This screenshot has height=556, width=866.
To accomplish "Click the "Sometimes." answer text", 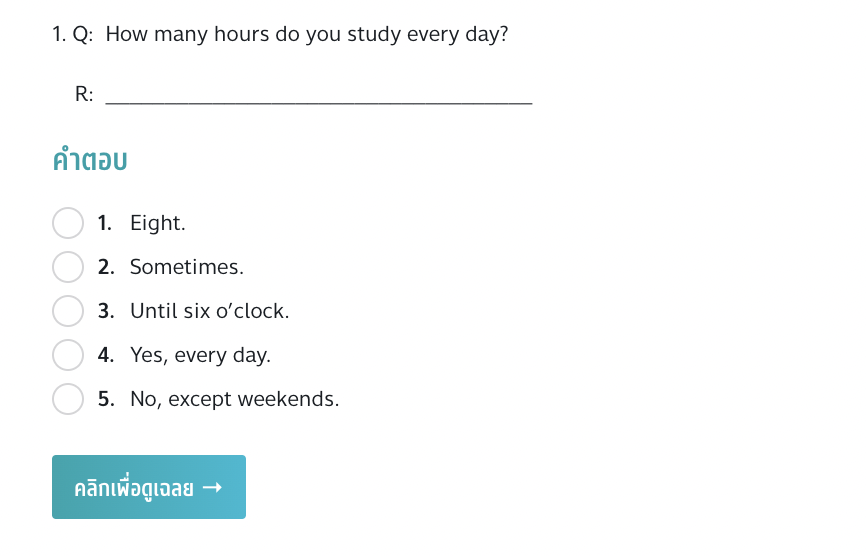I will (x=187, y=267).
